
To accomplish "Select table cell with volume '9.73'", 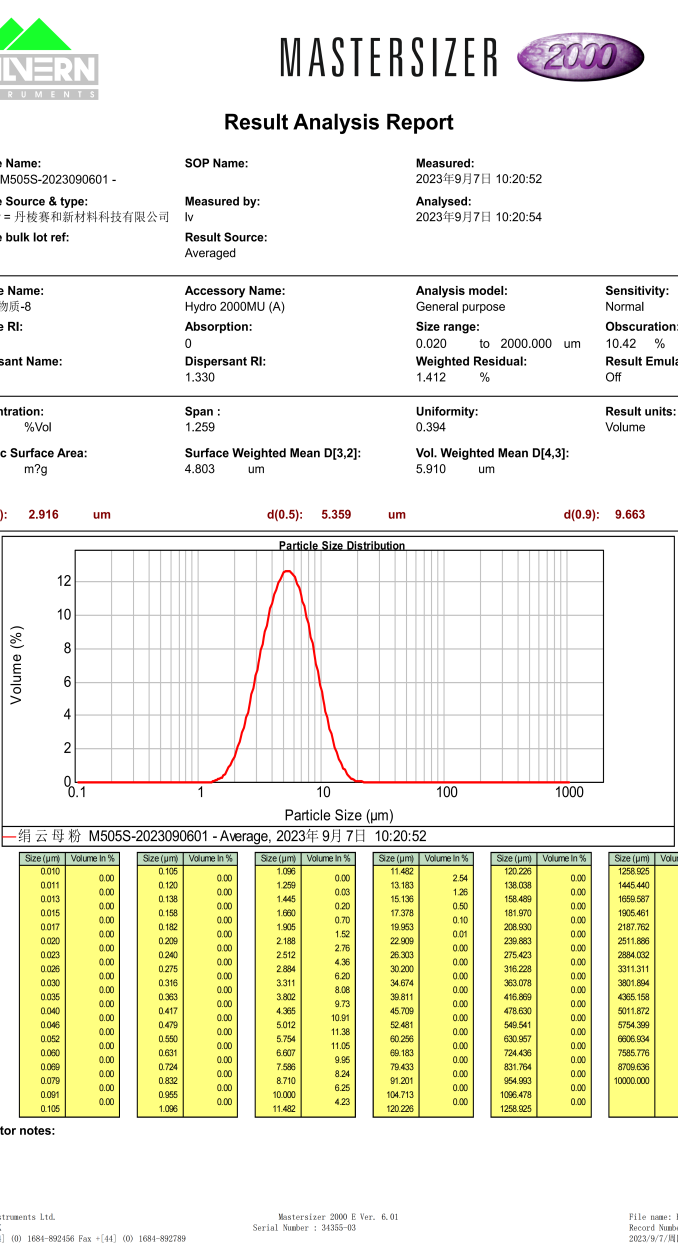I will pos(342,1004).
